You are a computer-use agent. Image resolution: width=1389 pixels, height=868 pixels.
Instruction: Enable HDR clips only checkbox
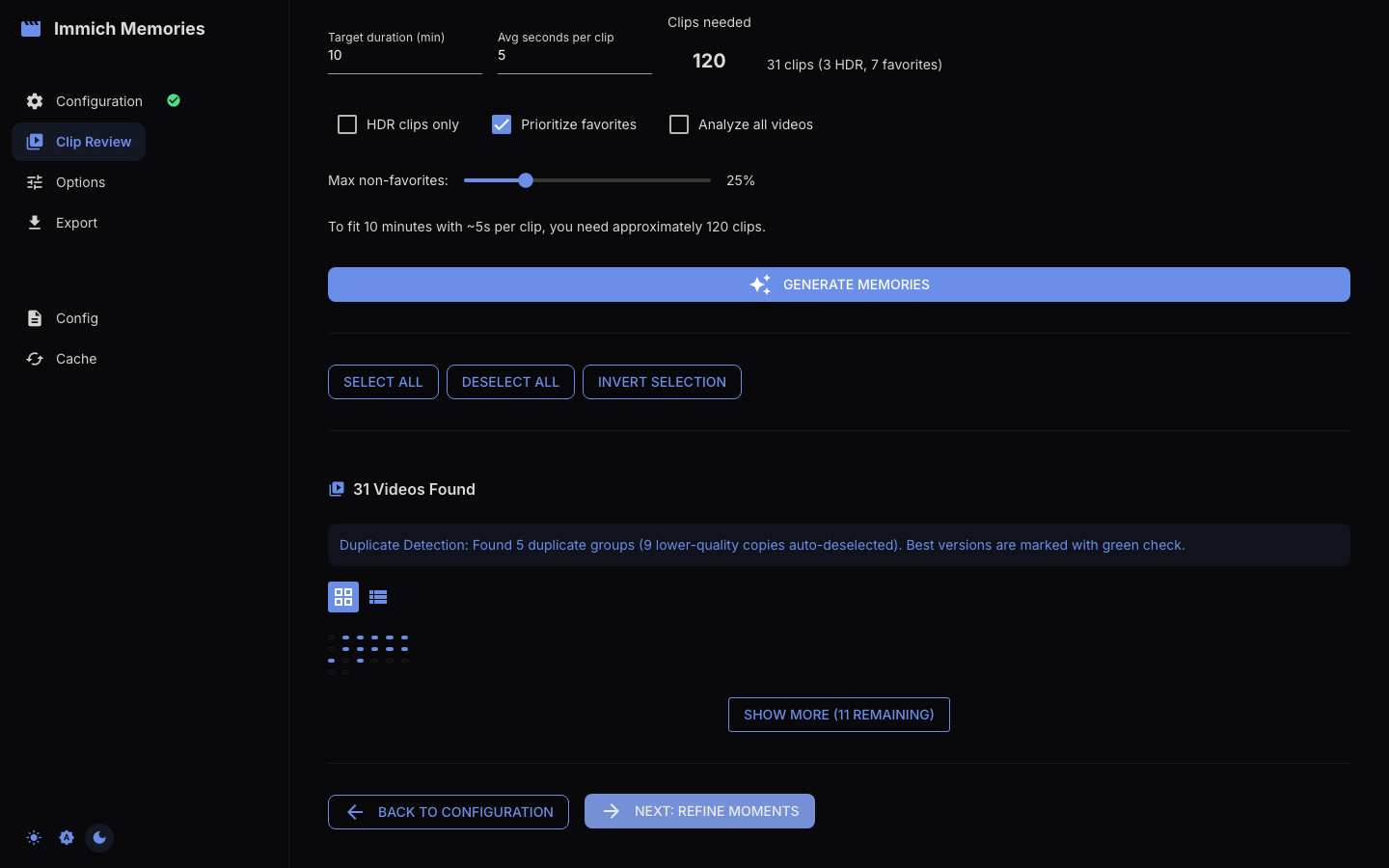click(347, 124)
